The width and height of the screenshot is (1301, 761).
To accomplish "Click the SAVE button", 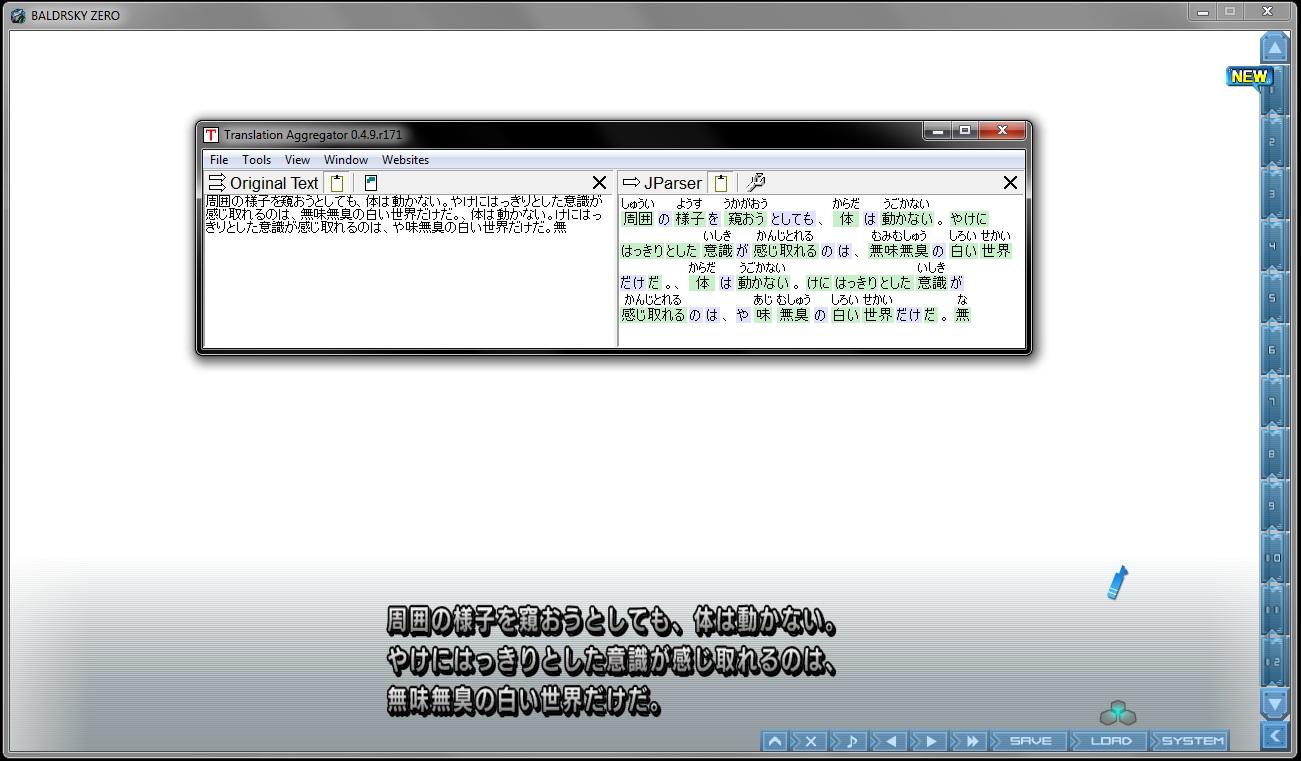I will tap(1030, 741).
